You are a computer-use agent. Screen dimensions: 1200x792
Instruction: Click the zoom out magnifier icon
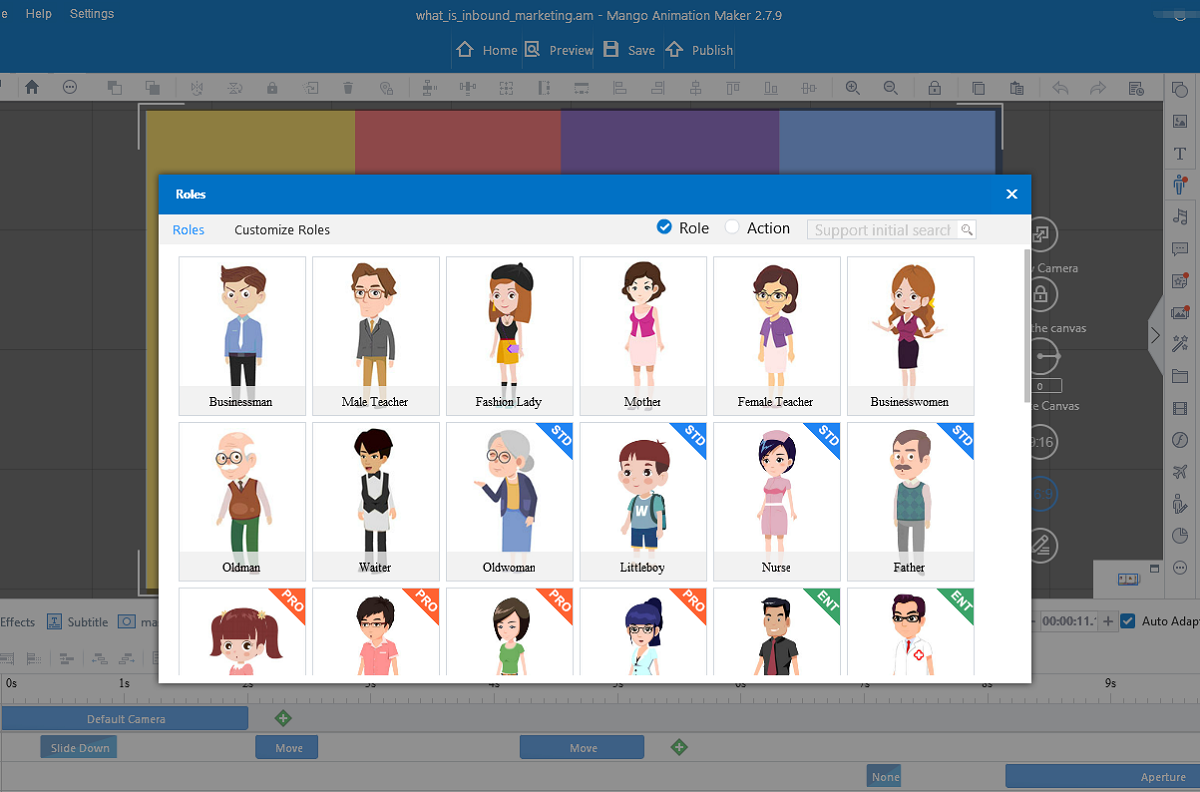(890, 87)
